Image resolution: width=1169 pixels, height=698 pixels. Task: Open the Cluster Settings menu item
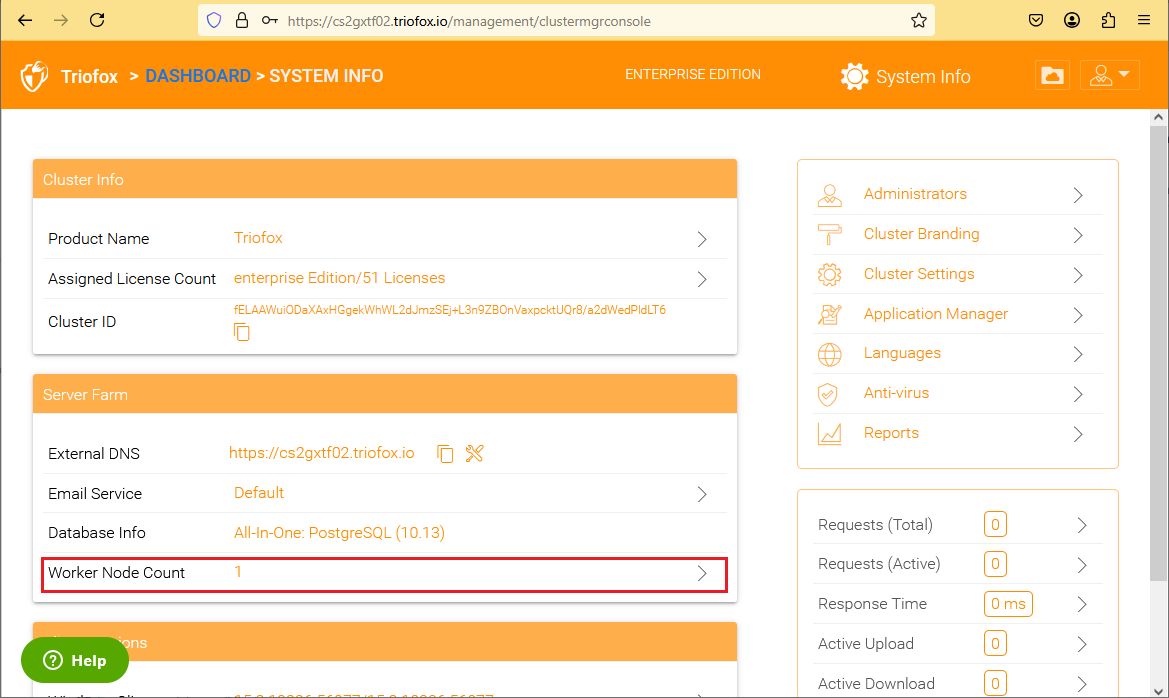pos(918,274)
